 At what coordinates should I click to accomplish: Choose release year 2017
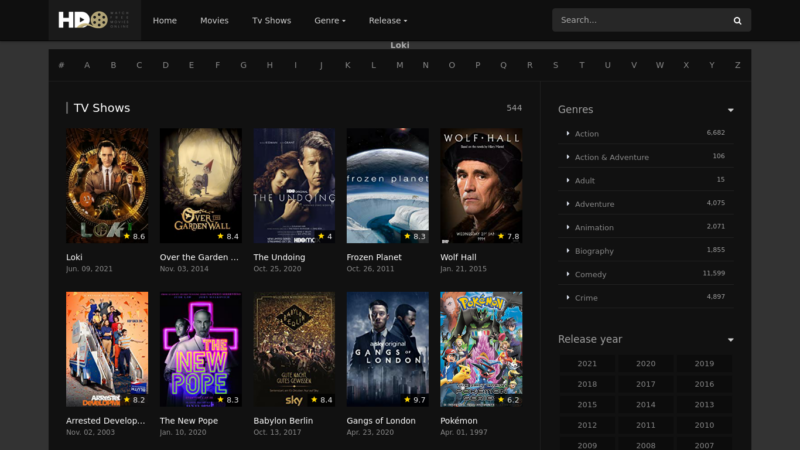(x=645, y=384)
